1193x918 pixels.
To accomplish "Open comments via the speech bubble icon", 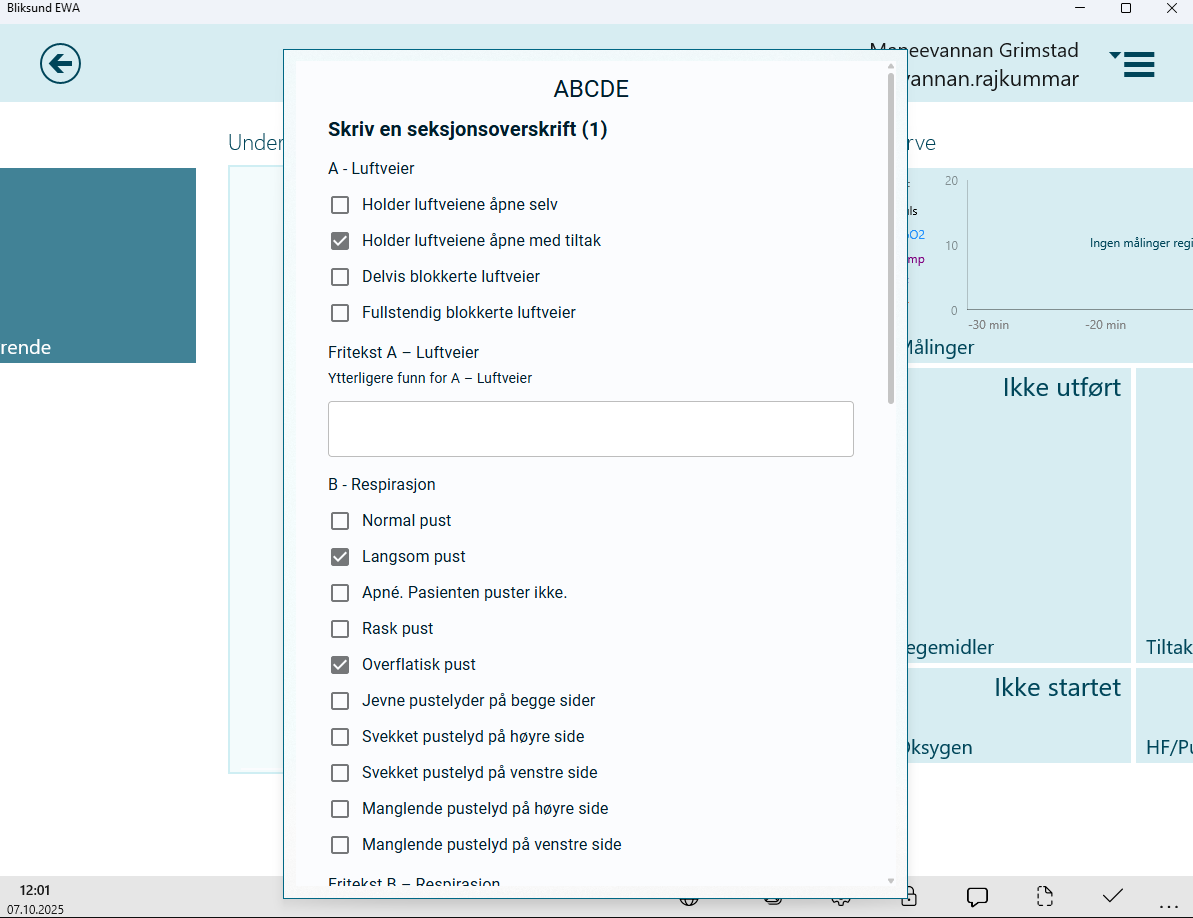I will (x=976, y=897).
